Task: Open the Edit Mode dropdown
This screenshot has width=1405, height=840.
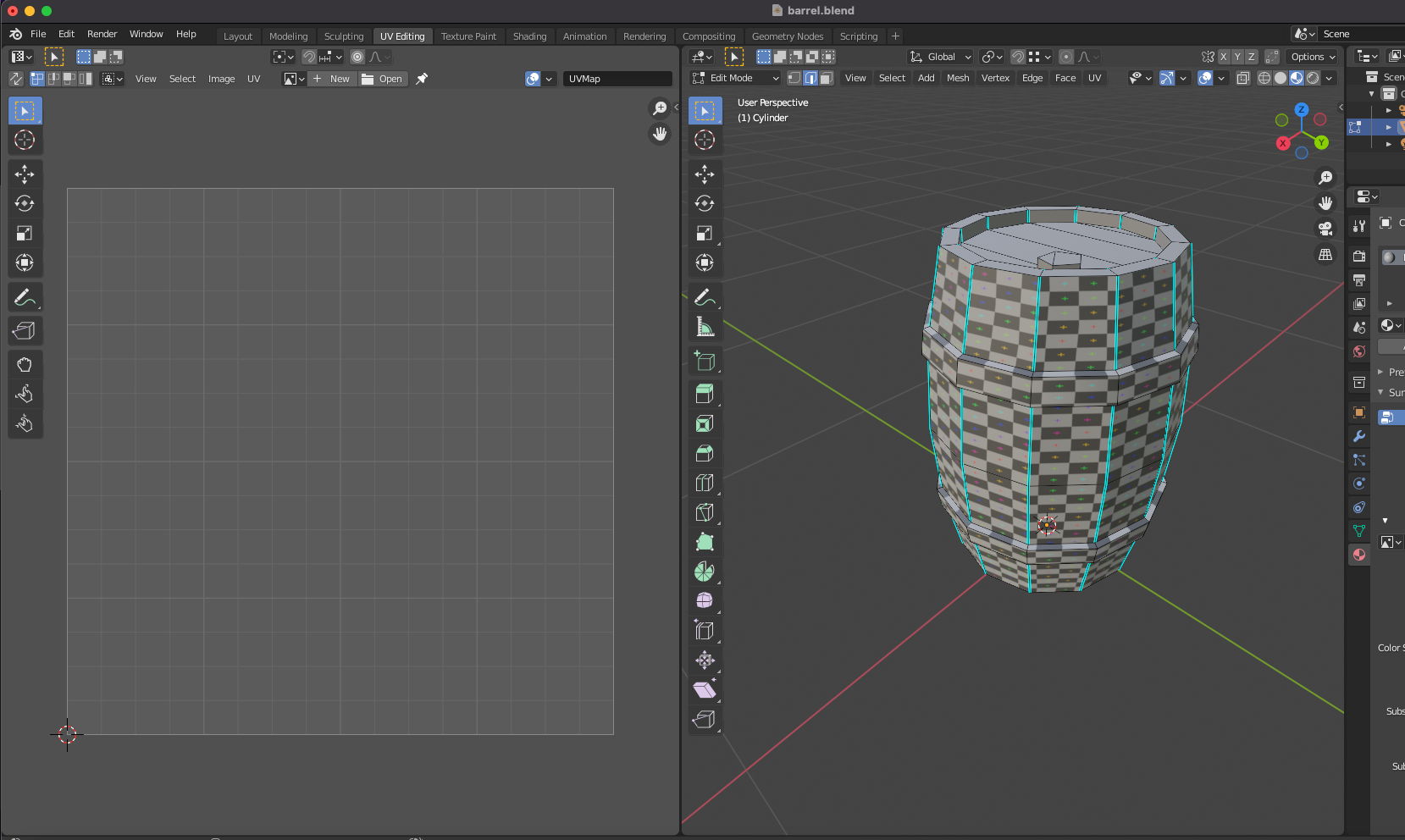Action: (x=735, y=78)
